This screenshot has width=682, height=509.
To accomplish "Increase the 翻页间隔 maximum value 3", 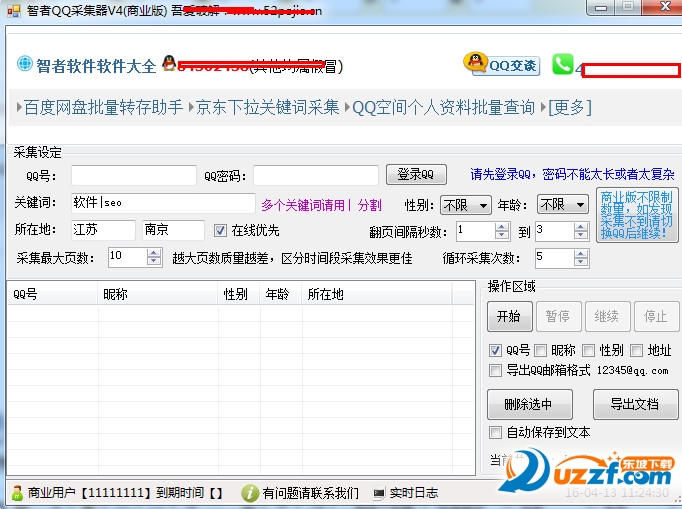I will pos(581,227).
